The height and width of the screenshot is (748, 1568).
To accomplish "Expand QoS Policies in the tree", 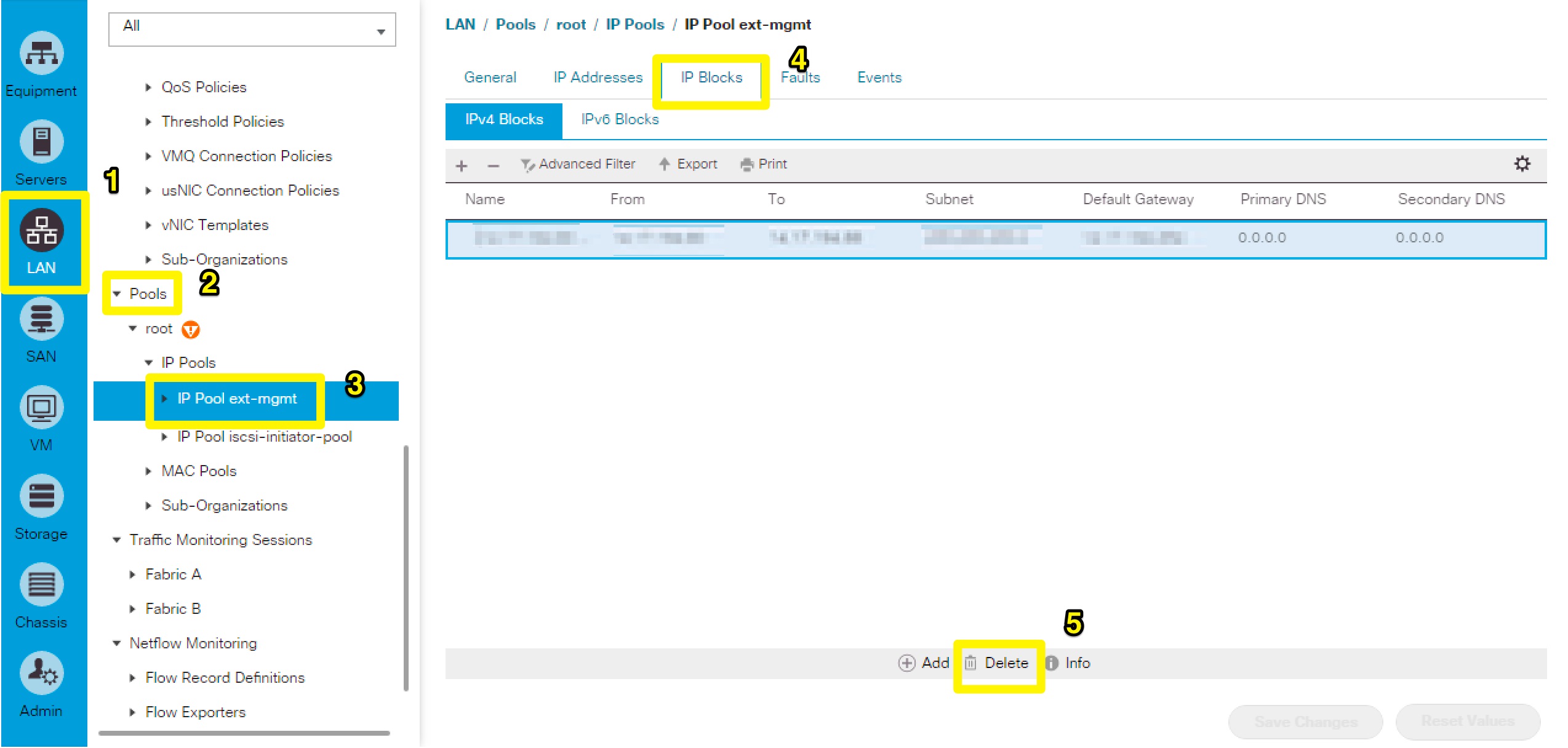I will click(148, 87).
